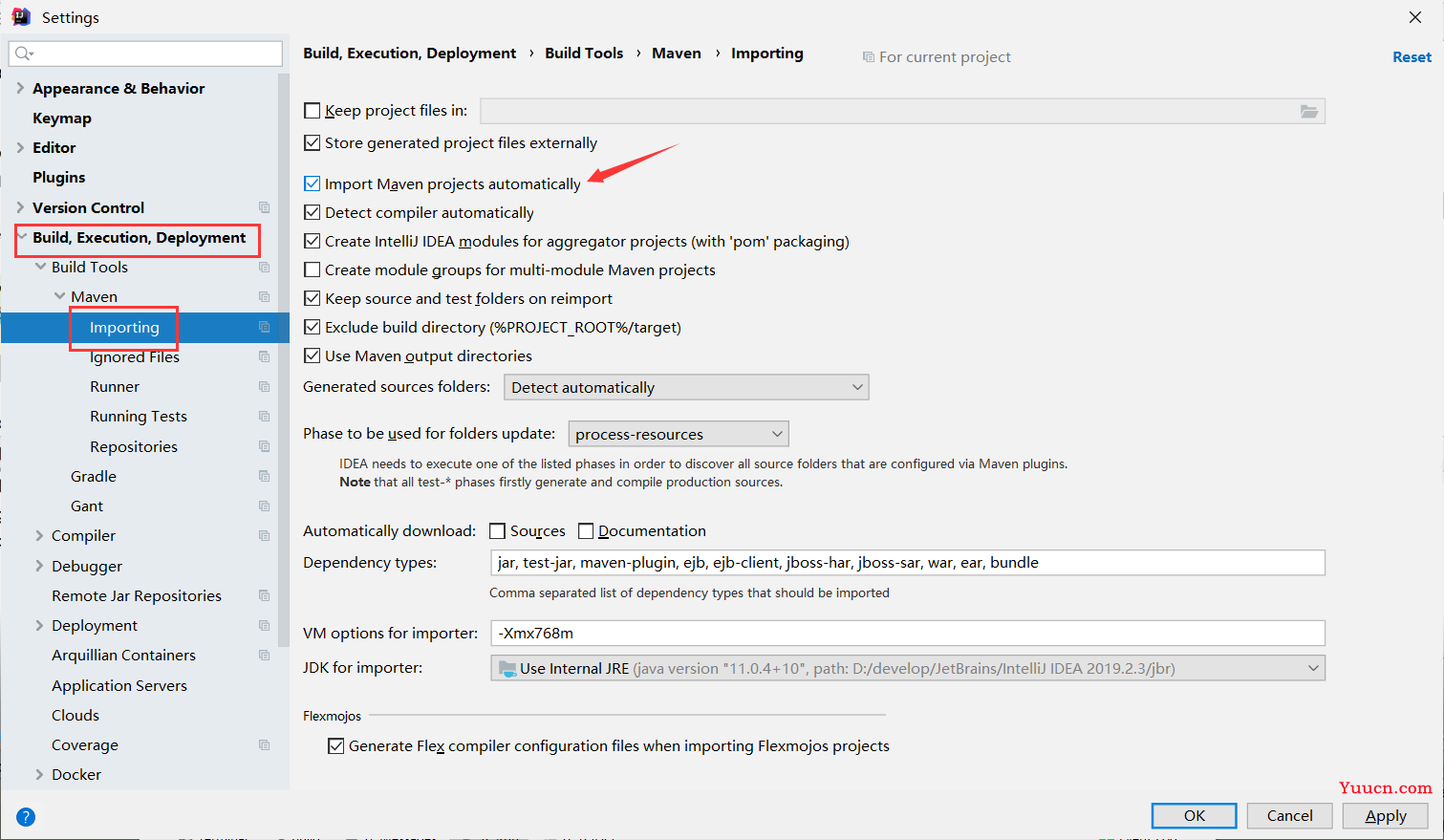The height and width of the screenshot is (840, 1444).
Task: Click Build Tools in the breadcrumb
Action: [584, 54]
